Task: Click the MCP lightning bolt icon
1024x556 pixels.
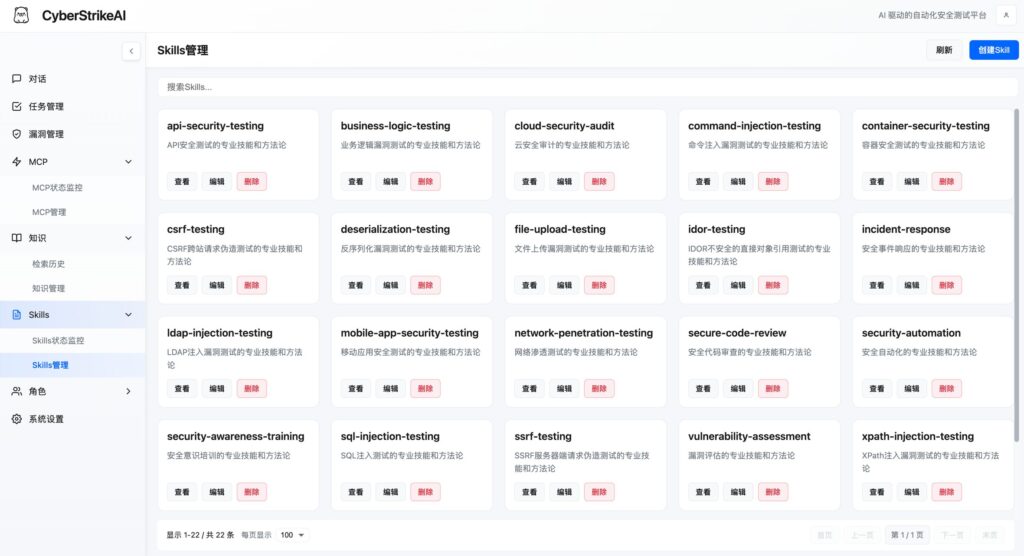Action: pos(16,161)
